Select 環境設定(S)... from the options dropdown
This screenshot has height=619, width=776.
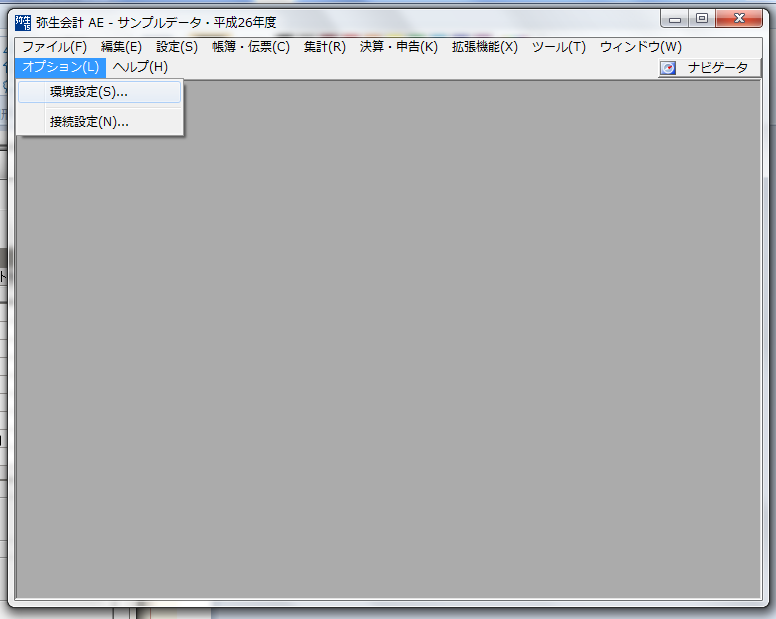coord(89,92)
